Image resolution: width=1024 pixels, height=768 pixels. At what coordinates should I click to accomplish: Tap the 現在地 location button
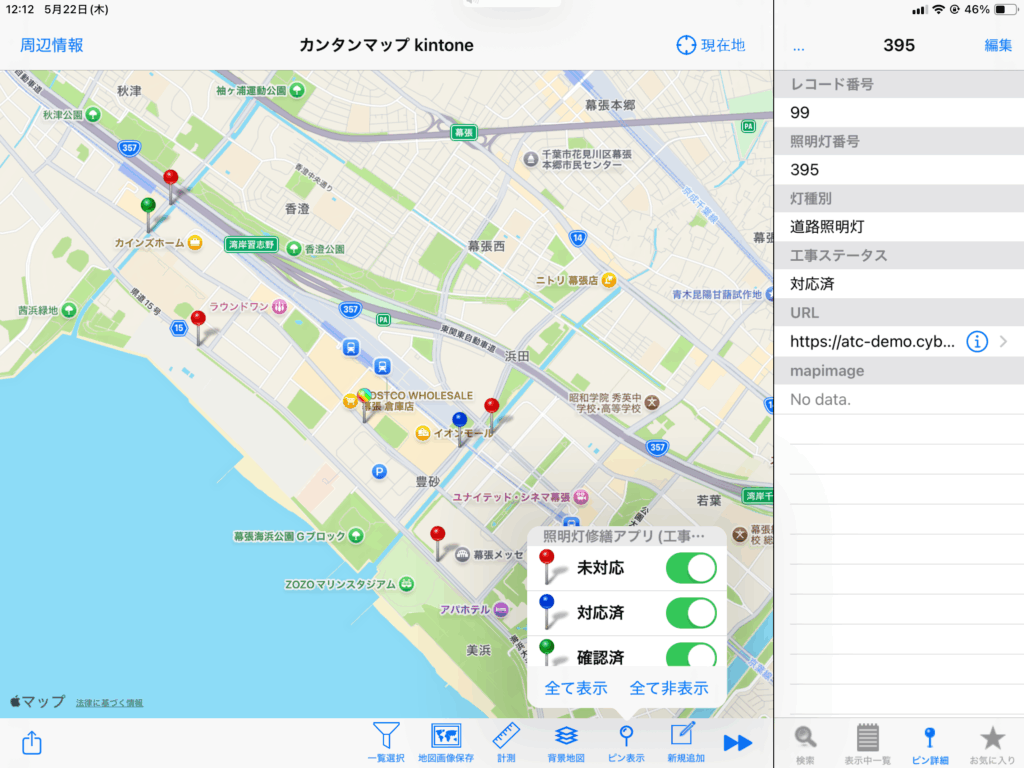(711, 45)
